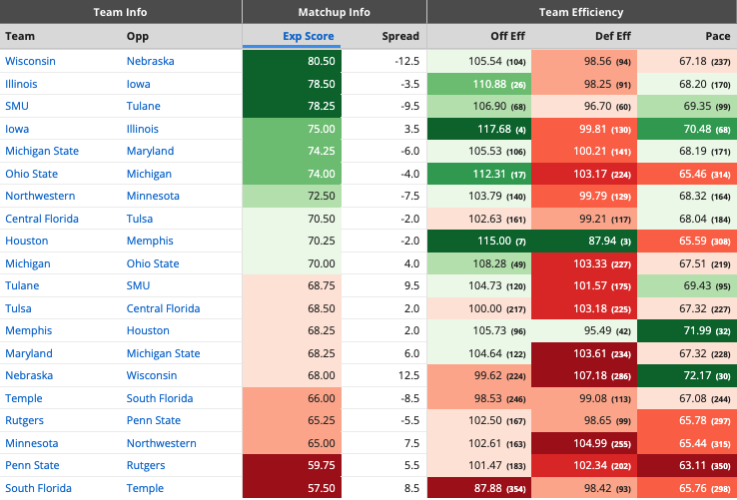This screenshot has height=500, width=737.
Task: Select Penn State's 63.11 pace cell
Action: pyautogui.click(x=687, y=466)
